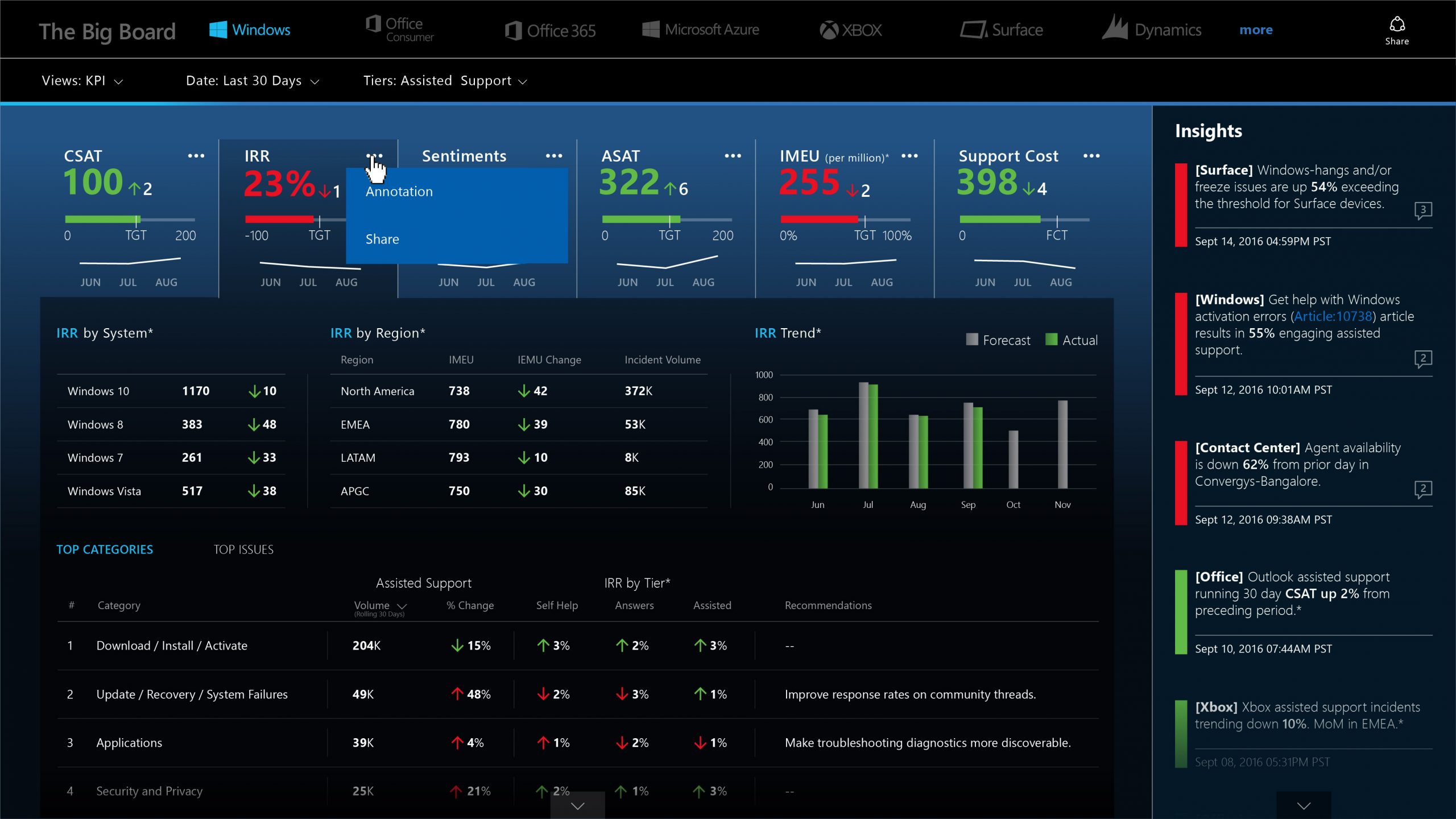The width and height of the screenshot is (1456, 819).
Task: Click the LATAM region row
Action: point(519,458)
